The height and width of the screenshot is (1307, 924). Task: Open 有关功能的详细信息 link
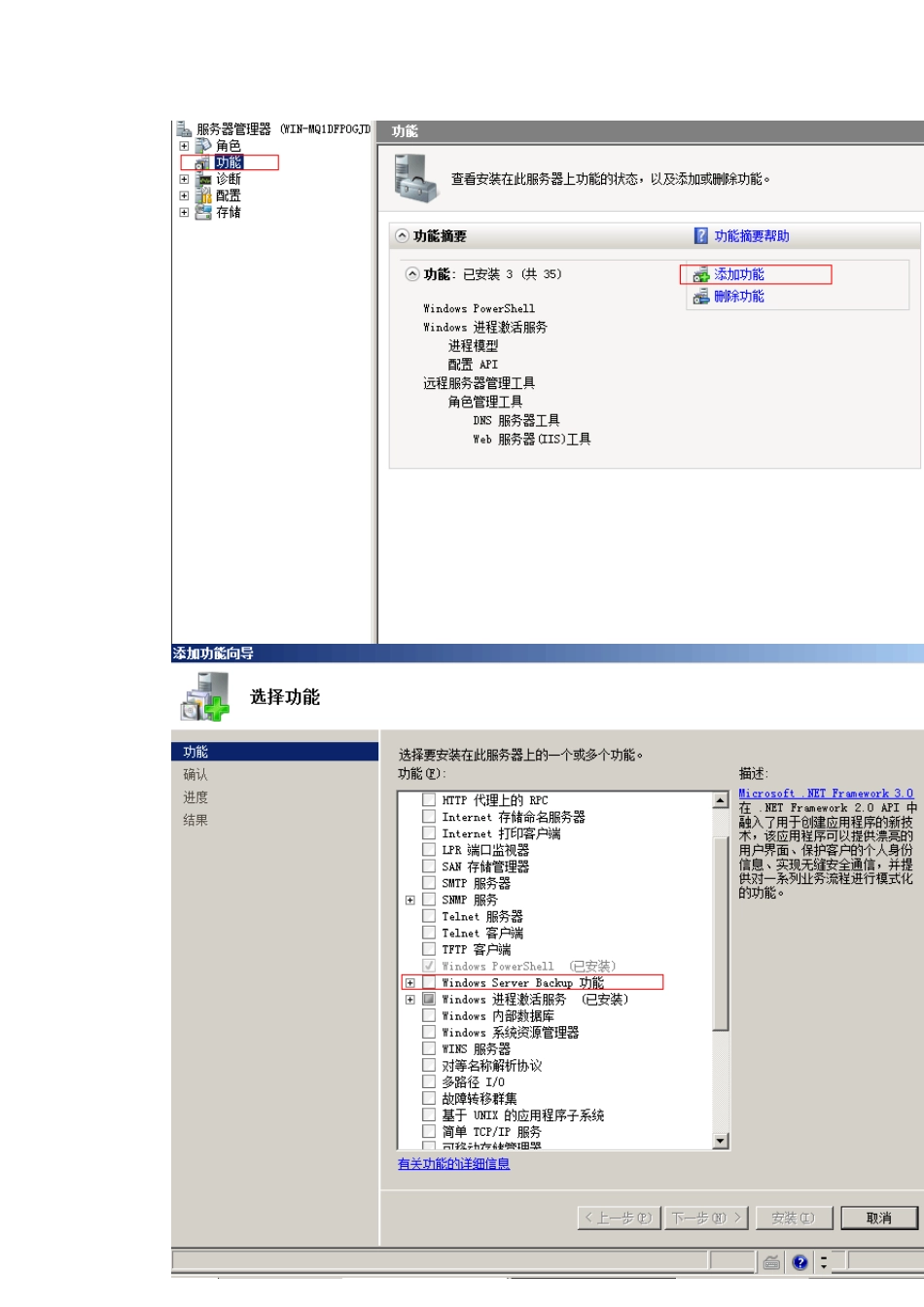click(453, 1164)
